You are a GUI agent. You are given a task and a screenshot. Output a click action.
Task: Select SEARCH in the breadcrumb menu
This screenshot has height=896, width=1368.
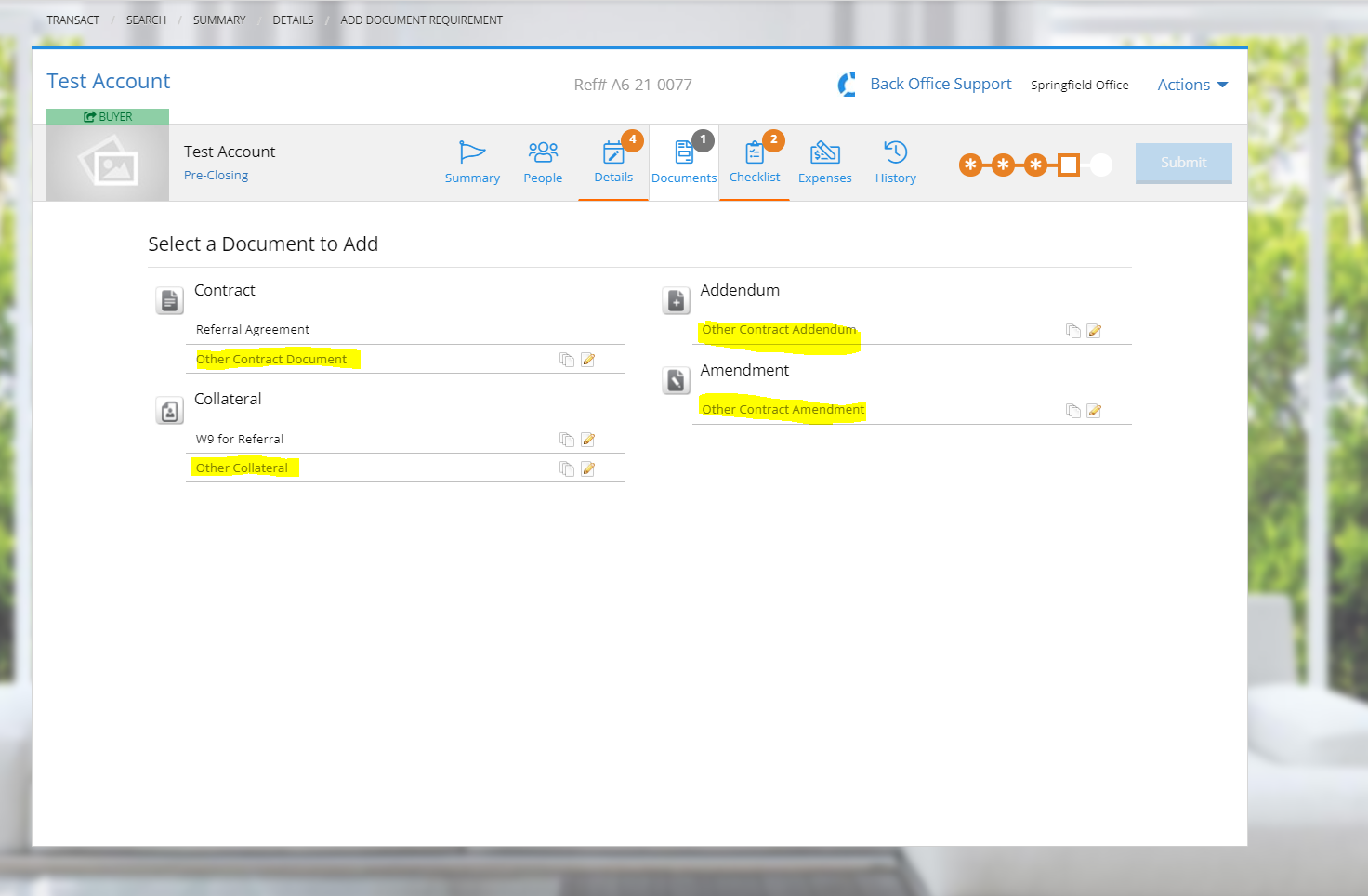click(146, 20)
